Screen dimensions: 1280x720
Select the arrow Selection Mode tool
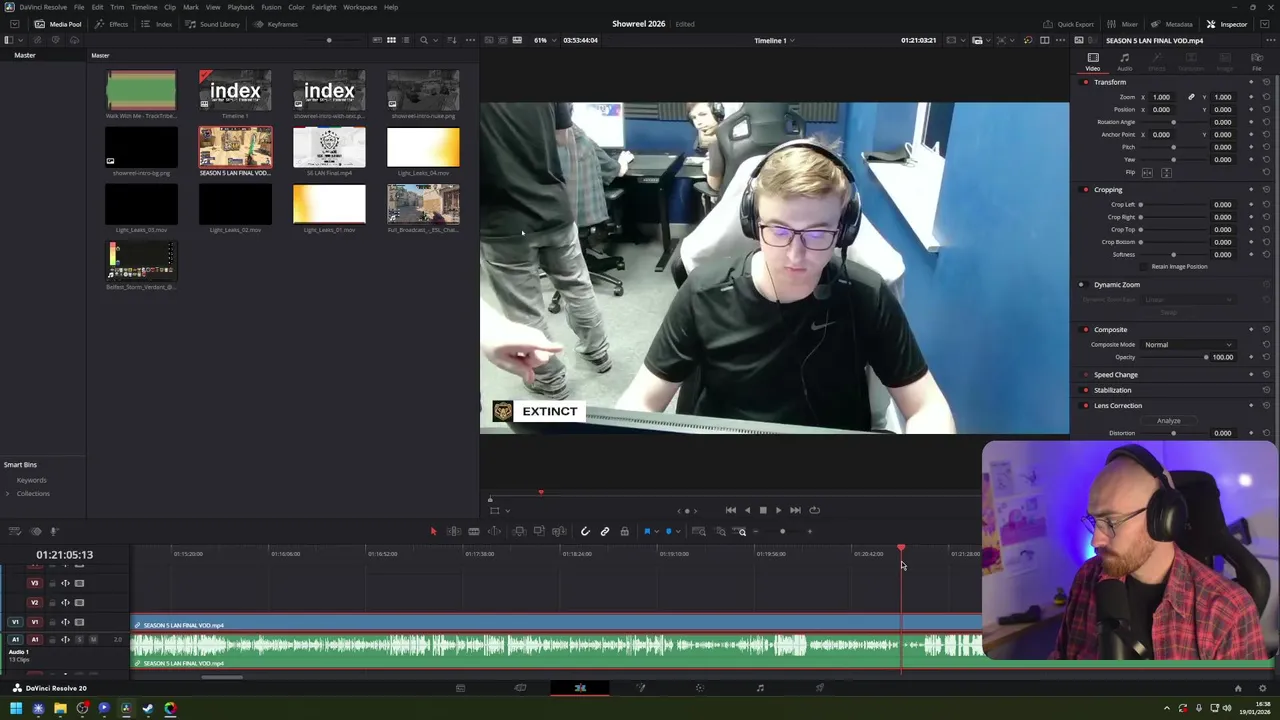[433, 531]
